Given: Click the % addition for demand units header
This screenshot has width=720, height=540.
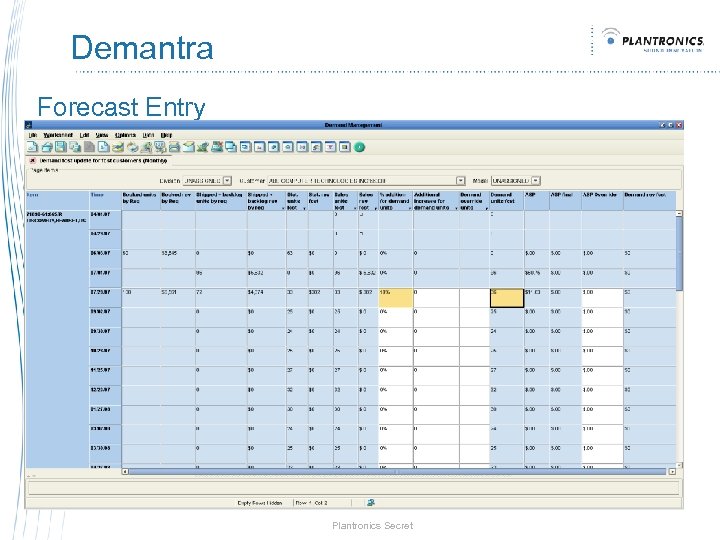Looking at the screenshot, I should (x=395, y=201).
